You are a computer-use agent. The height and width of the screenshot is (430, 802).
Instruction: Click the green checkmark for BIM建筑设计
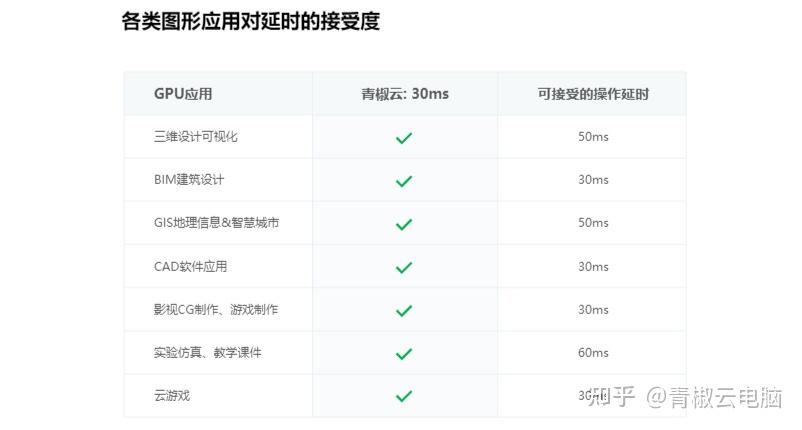tap(404, 181)
